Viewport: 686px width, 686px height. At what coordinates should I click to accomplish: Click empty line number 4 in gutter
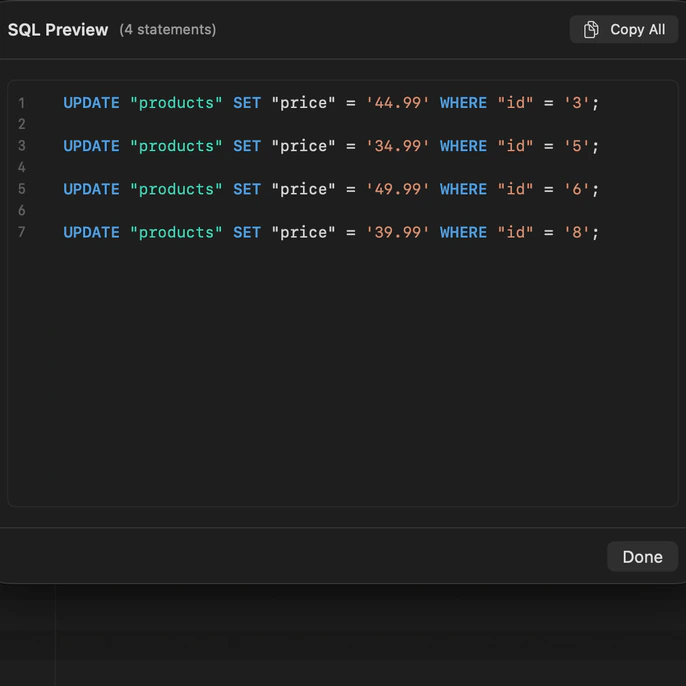point(21,167)
